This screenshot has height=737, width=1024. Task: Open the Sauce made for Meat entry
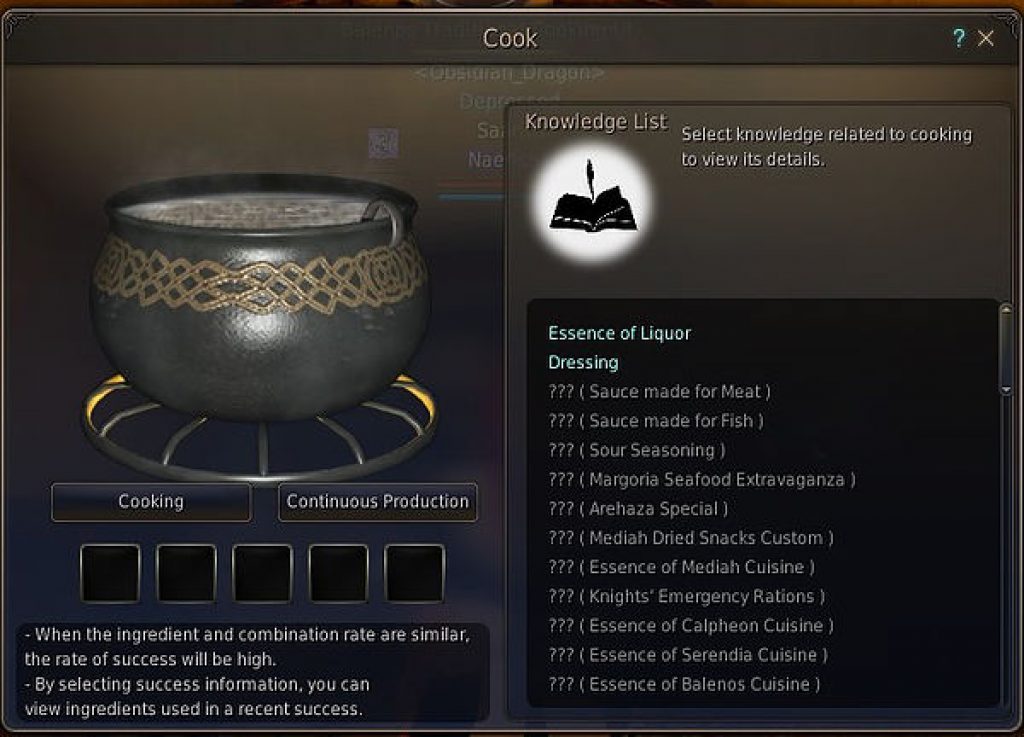point(660,392)
